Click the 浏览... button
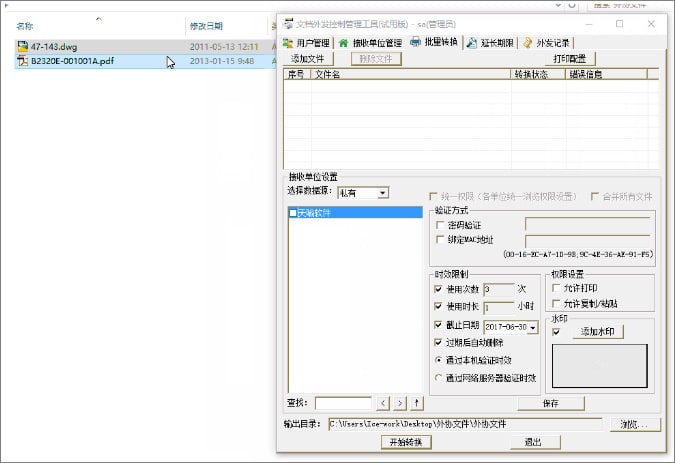Viewport: 675px width, 463px height. [635, 424]
